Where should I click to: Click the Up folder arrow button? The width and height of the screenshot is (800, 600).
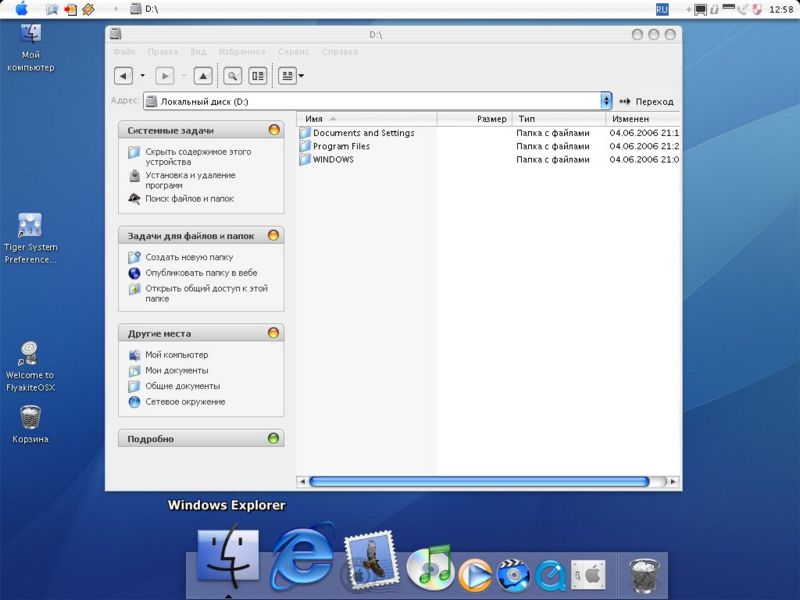point(203,76)
